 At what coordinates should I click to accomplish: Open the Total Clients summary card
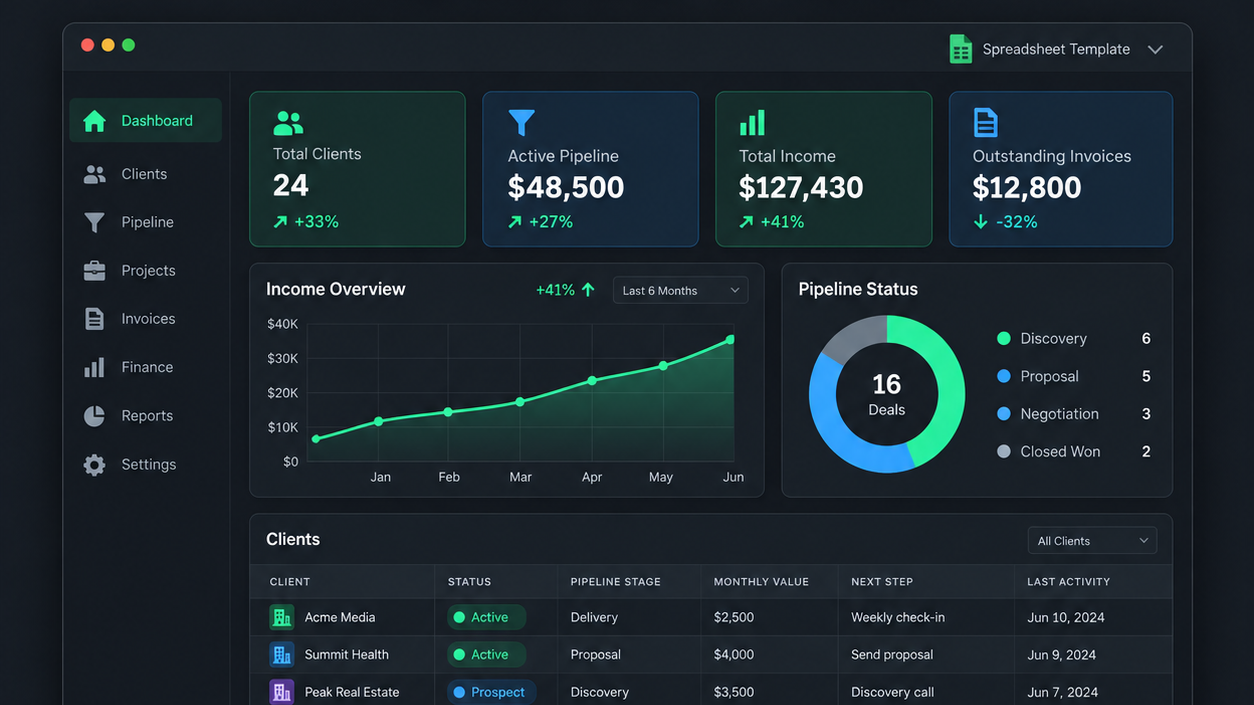[357, 169]
